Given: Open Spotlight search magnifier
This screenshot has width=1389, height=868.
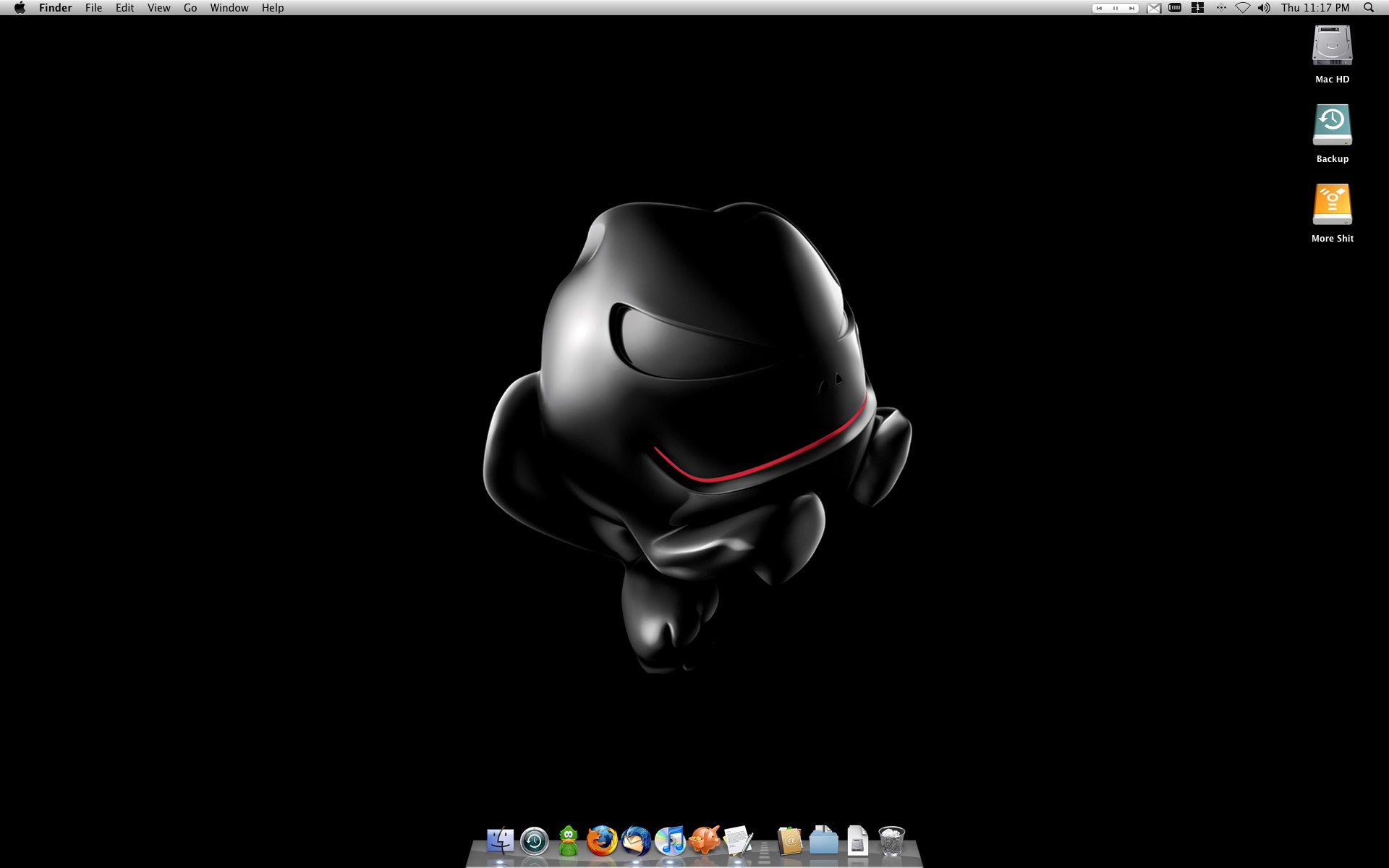Looking at the screenshot, I should point(1369,8).
